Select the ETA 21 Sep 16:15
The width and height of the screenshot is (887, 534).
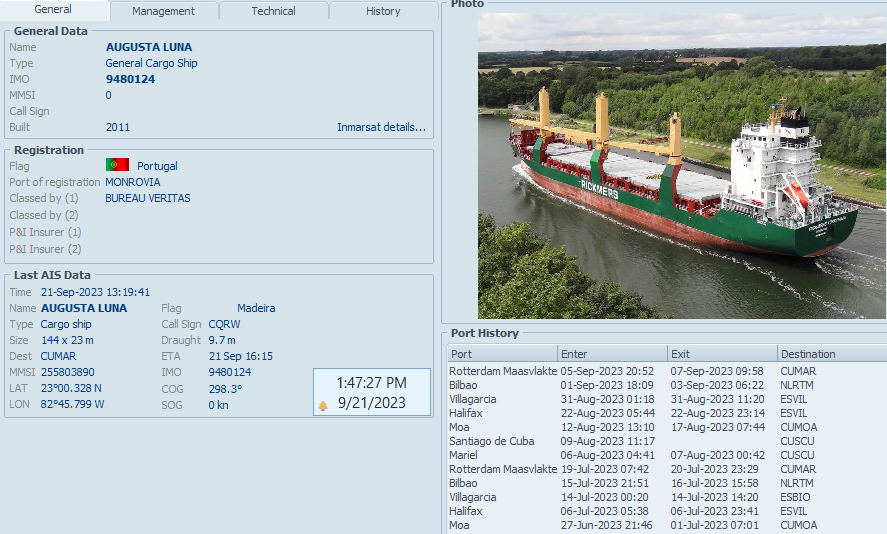pyautogui.click(x=240, y=356)
